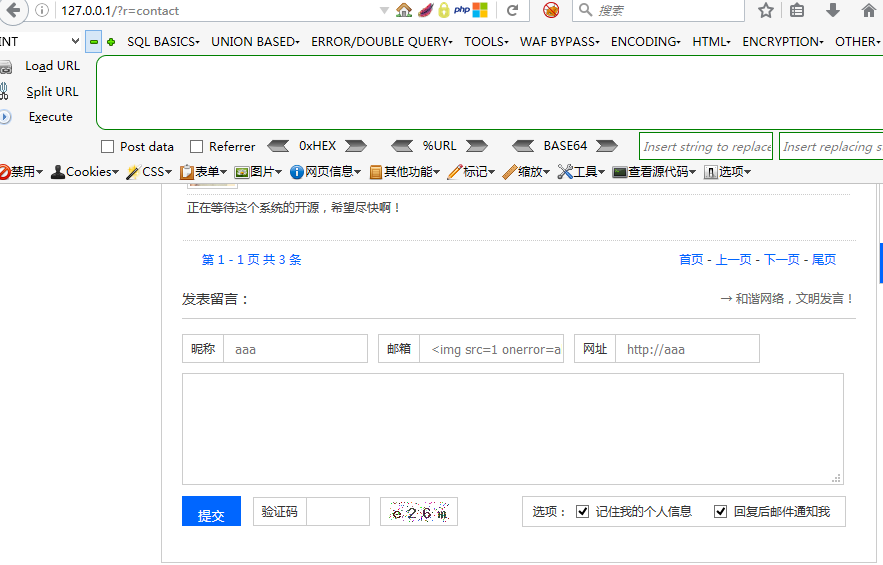The image size is (883, 565).
Task: Click the yellow padlock icon
Action: tap(444, 10)
